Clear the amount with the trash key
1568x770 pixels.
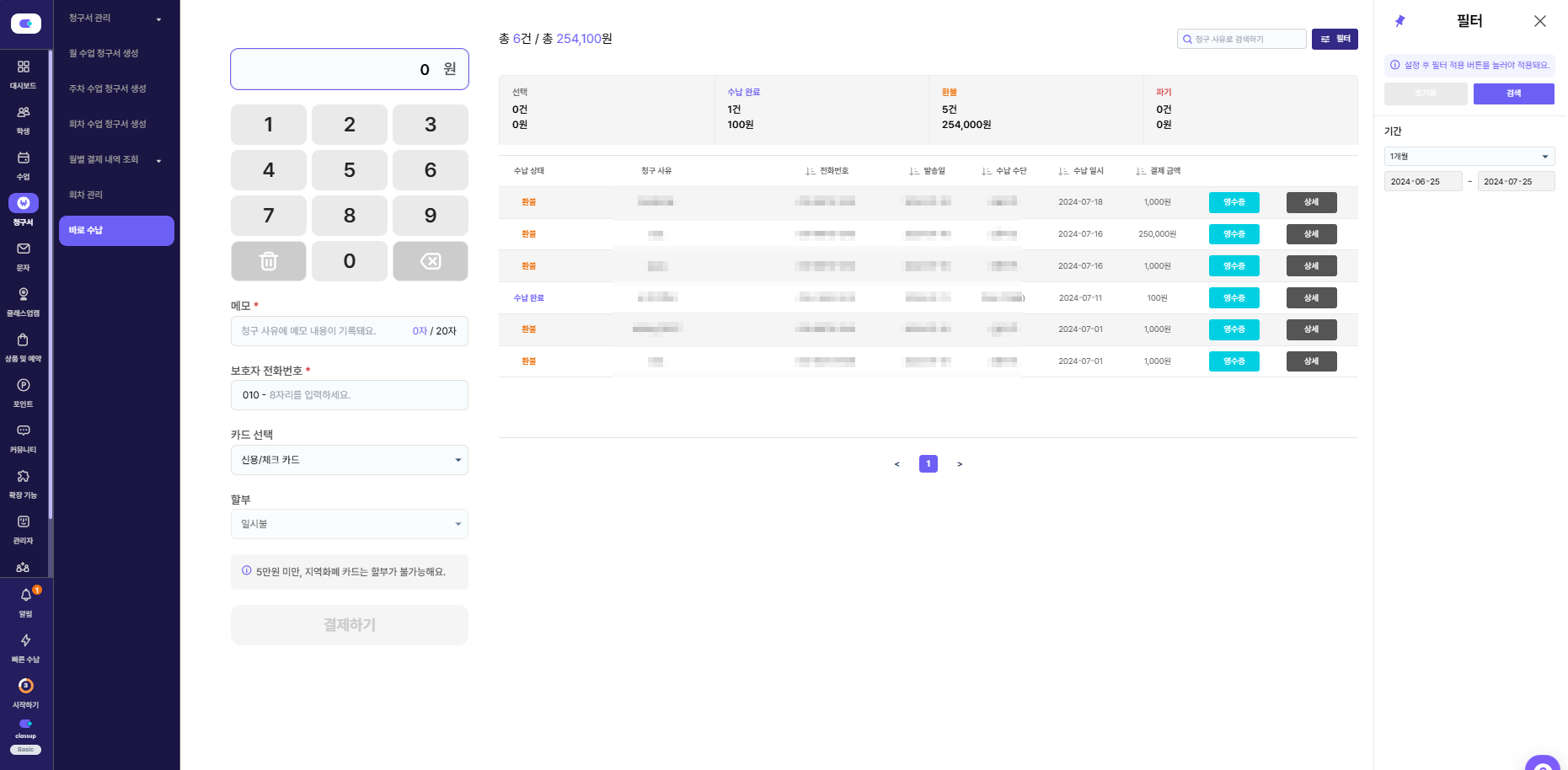click(x=269, y=261)
